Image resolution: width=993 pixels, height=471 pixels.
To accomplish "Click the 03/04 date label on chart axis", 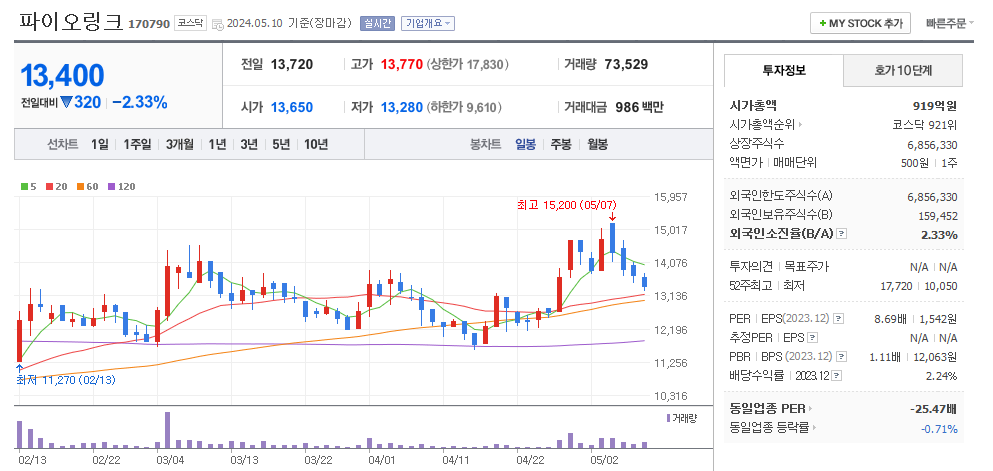I will click(x=171, y=460).
